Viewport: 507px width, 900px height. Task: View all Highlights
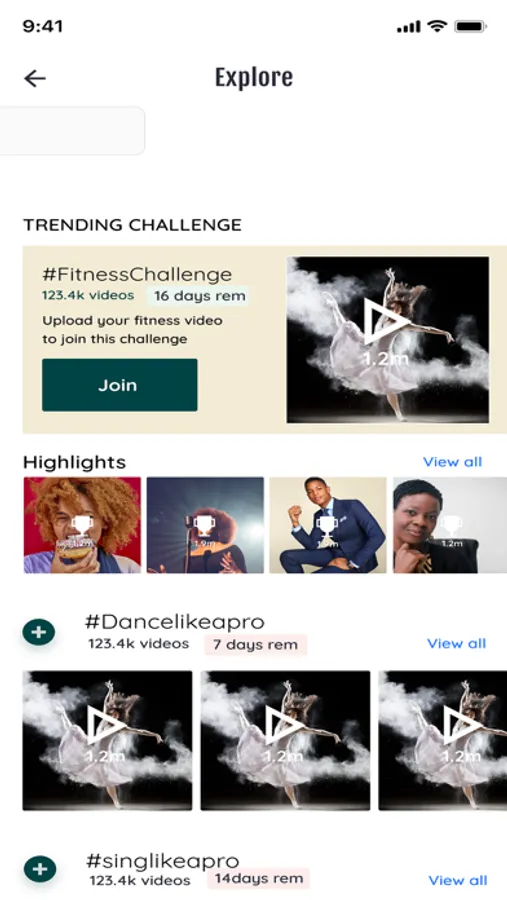pyautogui.click(x=452, y=461)
